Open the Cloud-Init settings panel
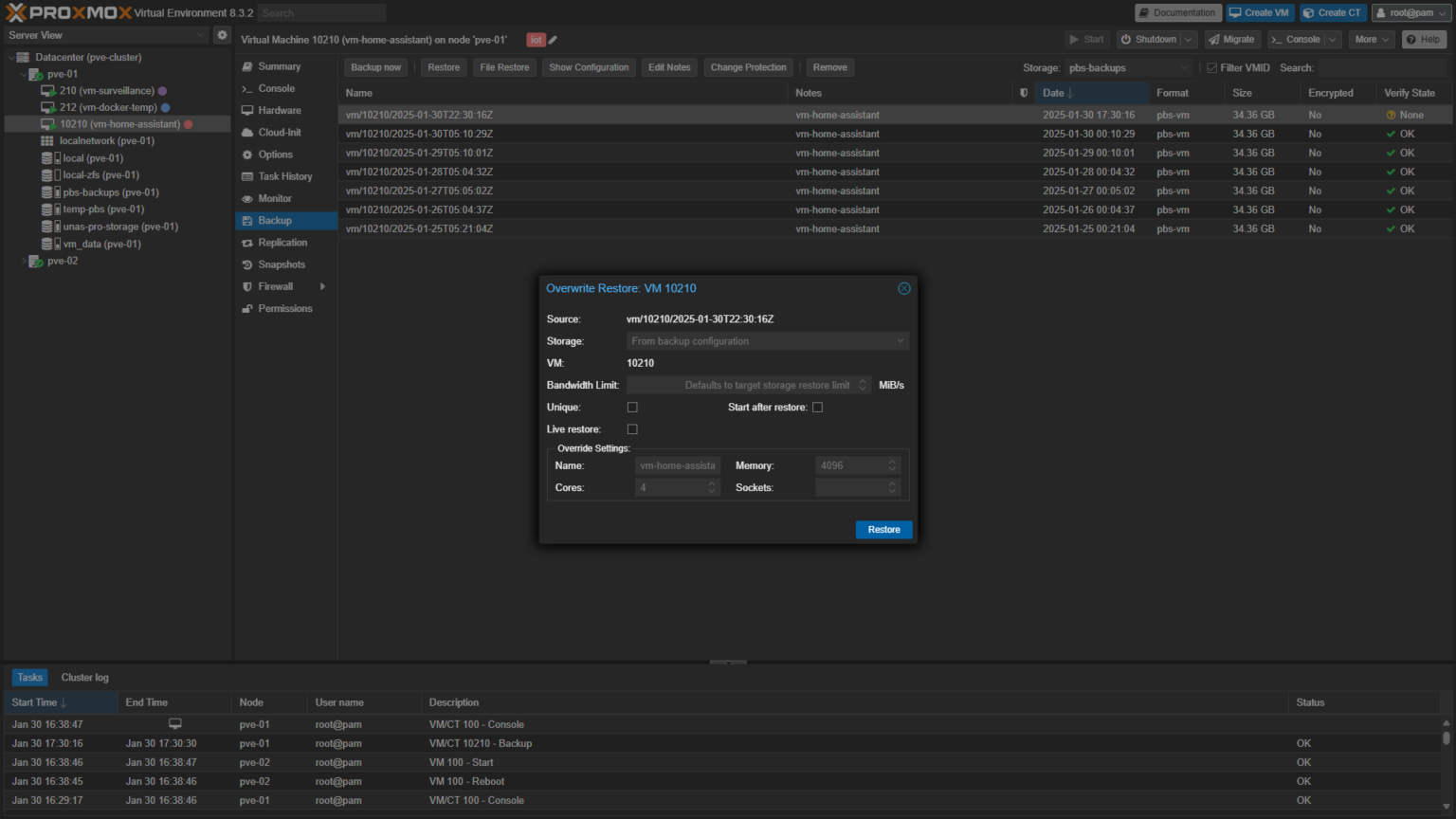1456x819 pixels. 281,132
